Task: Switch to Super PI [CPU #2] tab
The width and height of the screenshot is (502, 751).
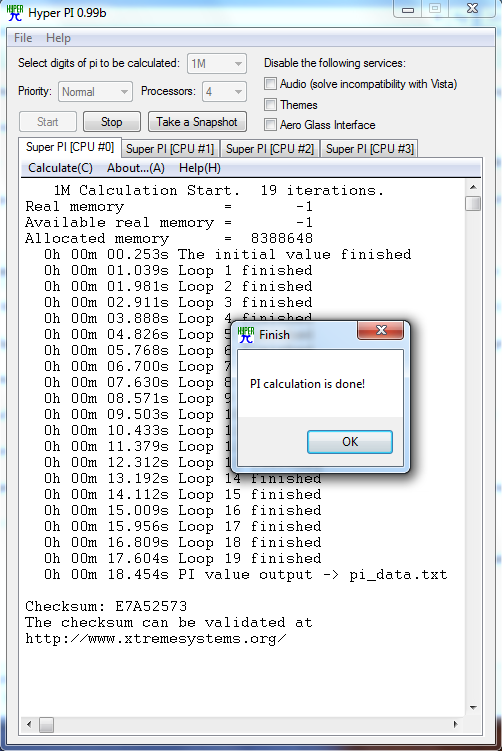Action: [x=270, y=149]
